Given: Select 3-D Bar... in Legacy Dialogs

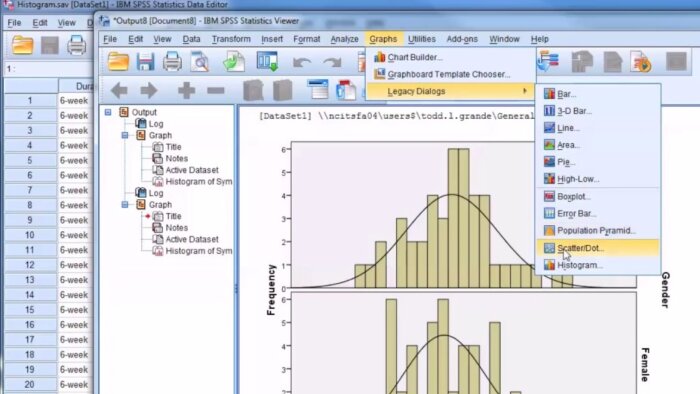Looking at the screenshot, I should click(x=598, y=111).
